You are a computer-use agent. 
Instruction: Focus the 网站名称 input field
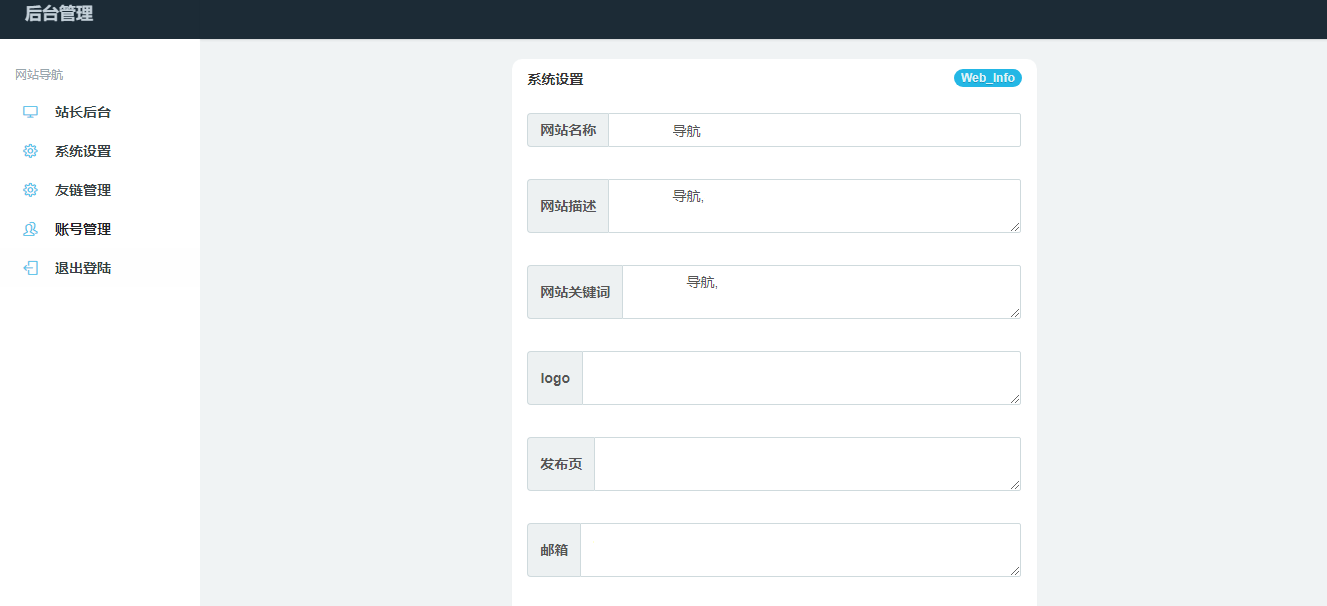click(814, 130)
